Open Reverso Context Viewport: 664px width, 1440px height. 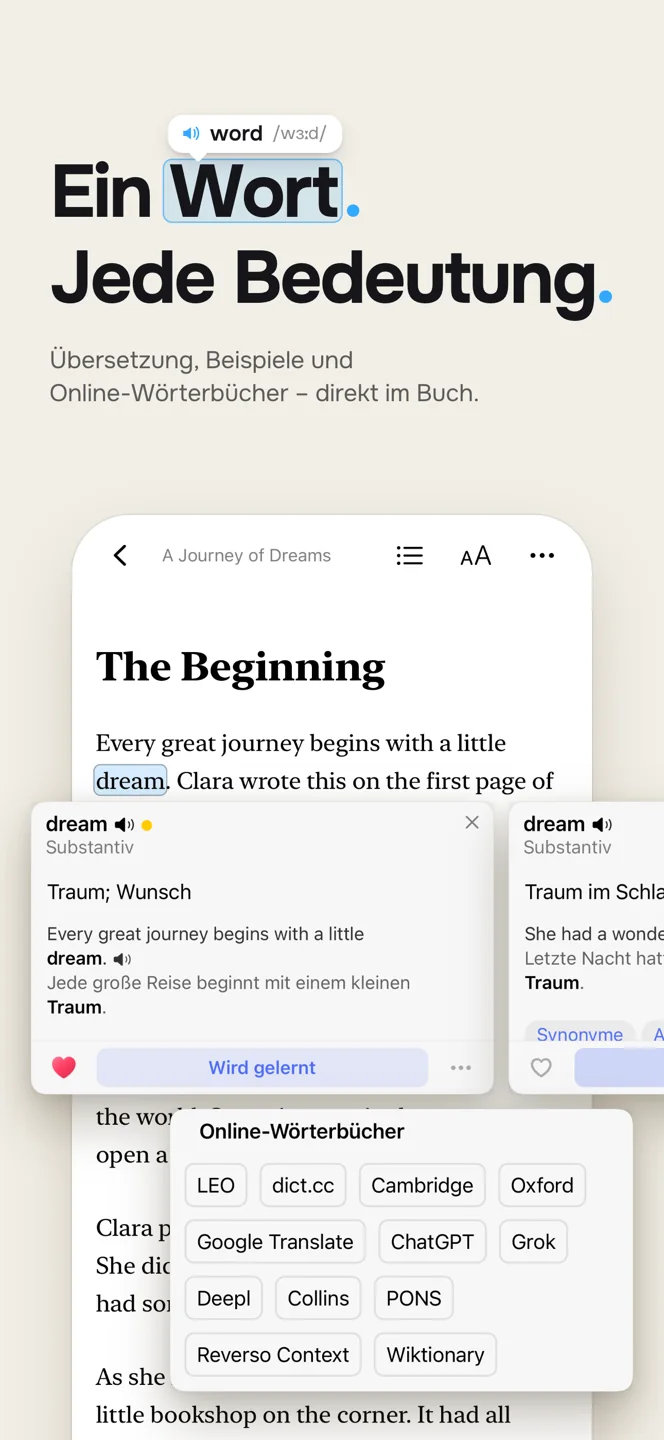[273, 1355]
